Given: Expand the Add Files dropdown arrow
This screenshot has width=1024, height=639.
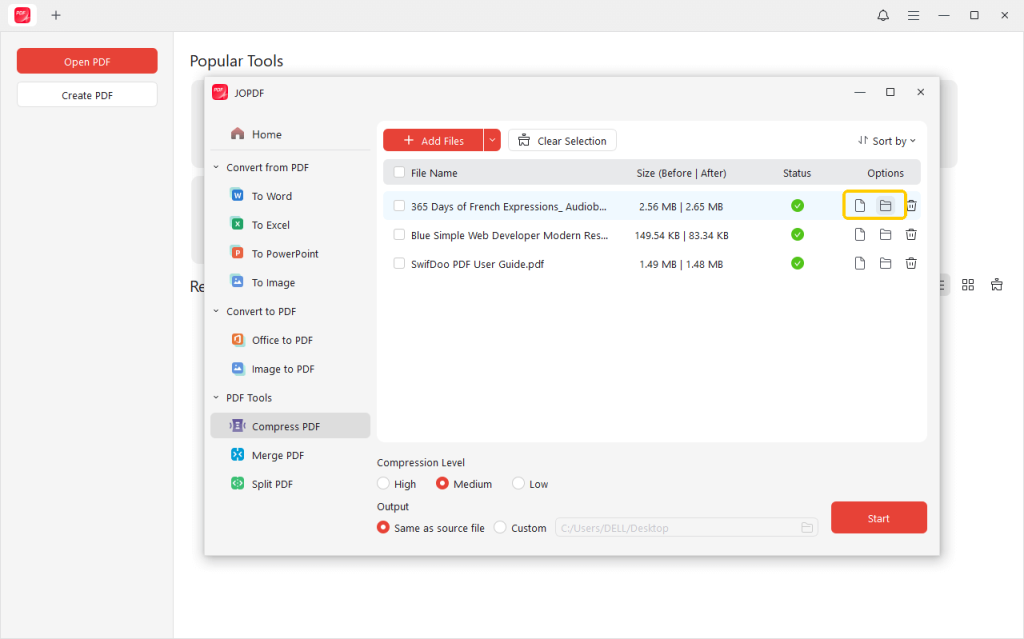Looking at the screenshot, I should [x=492, y=141].
